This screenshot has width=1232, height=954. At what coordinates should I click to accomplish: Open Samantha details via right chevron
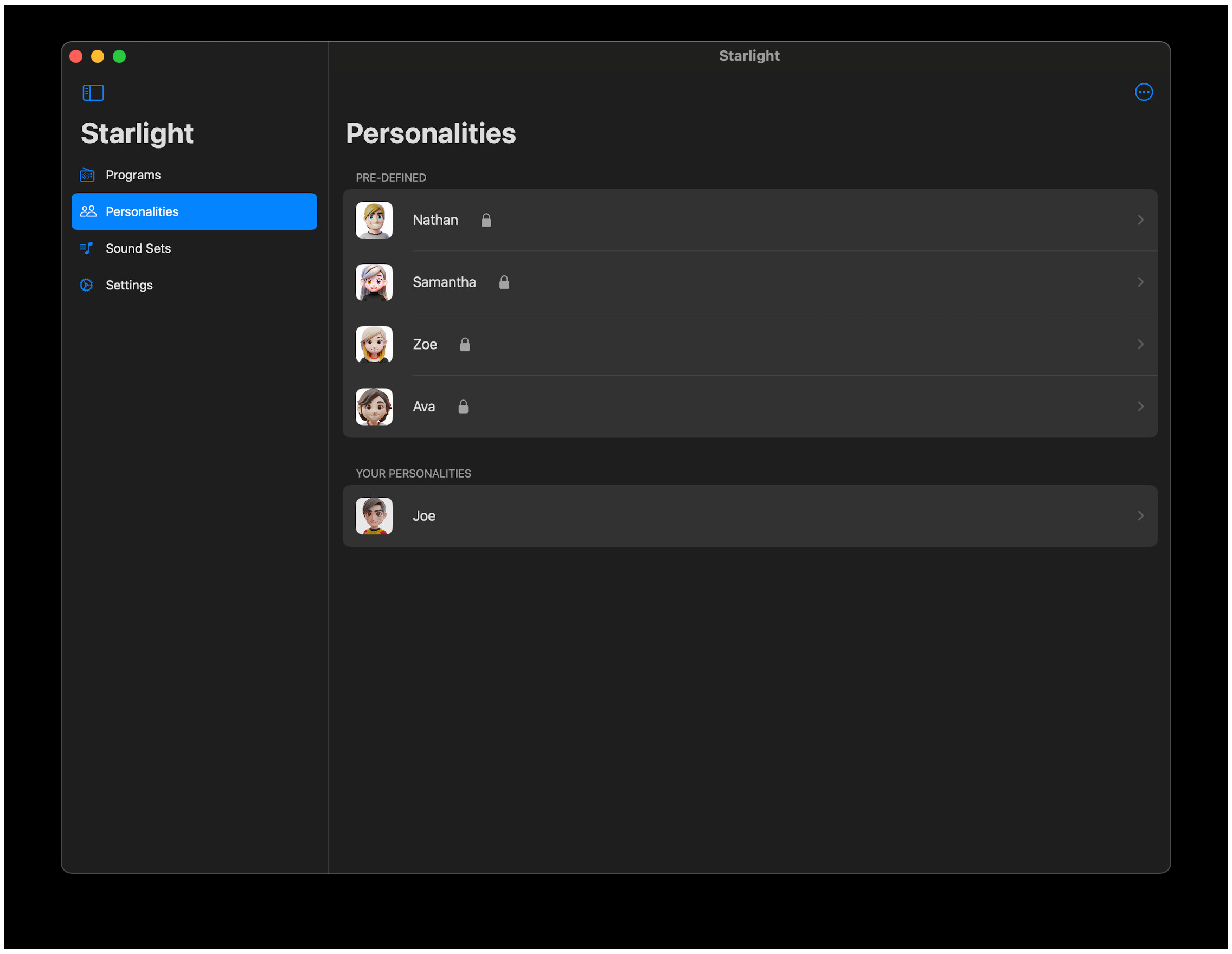coord(1140,282)
